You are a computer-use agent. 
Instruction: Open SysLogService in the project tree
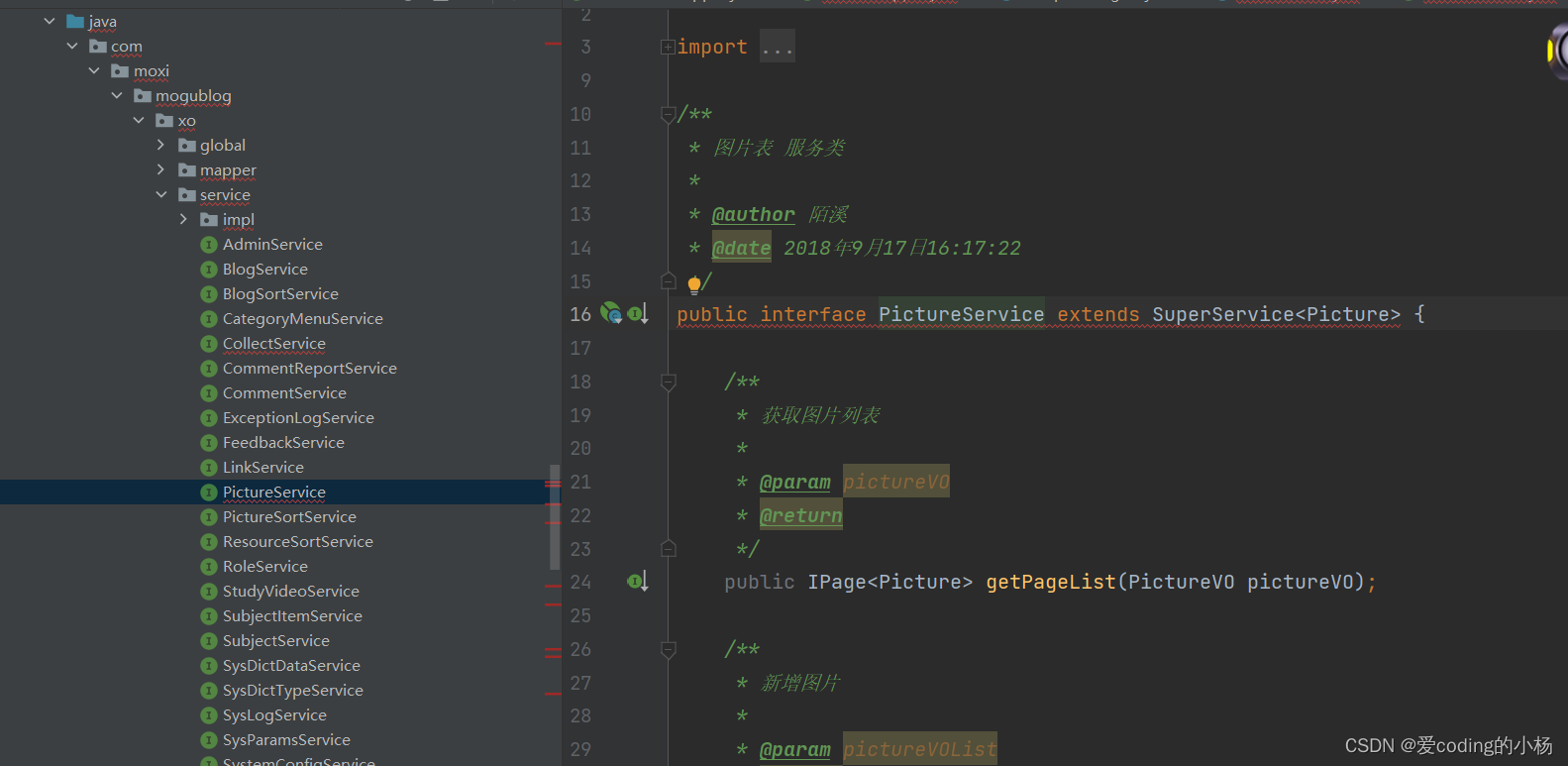(x=274, y=714)
